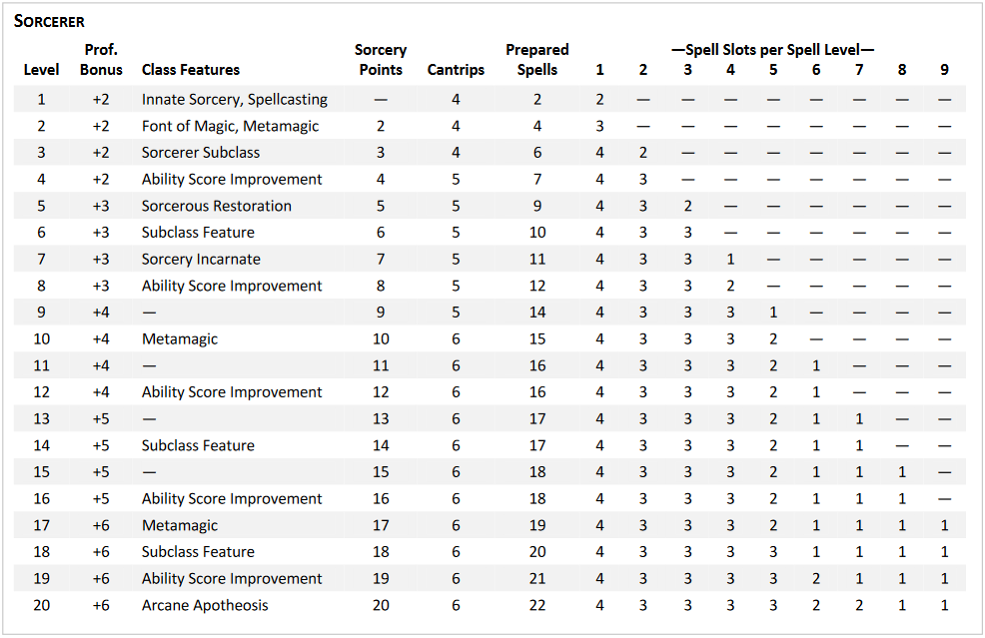
Task: Click the Spell Slots per Spell Level heading
Action: pyautogui.click(x=773, y=49)
